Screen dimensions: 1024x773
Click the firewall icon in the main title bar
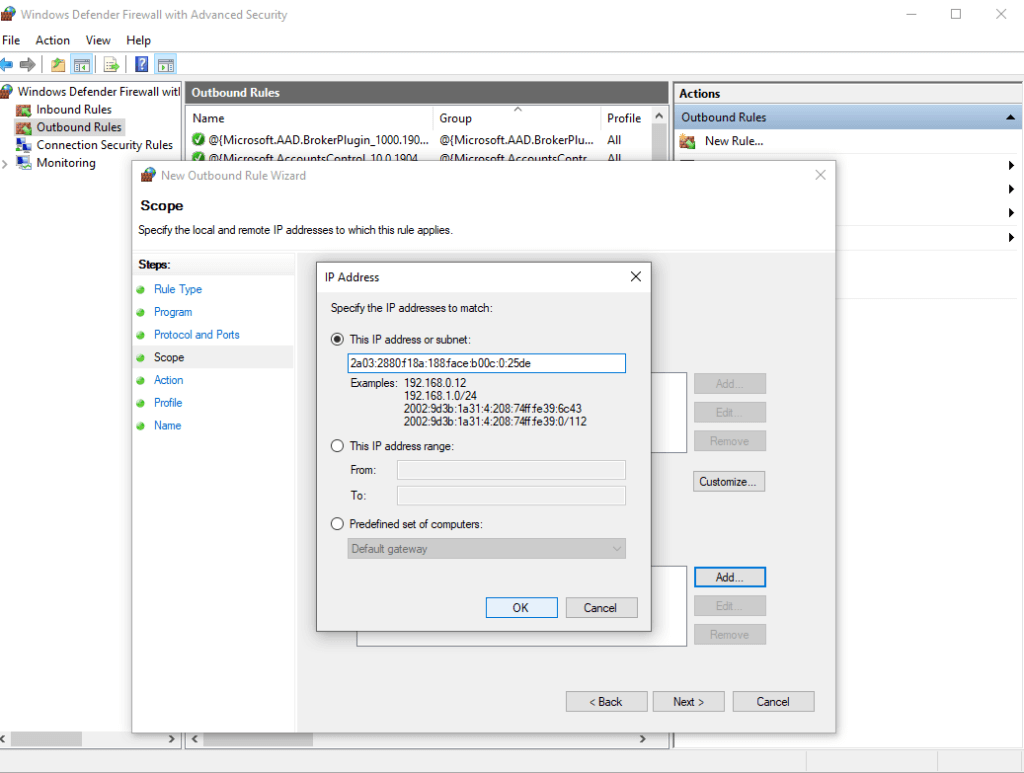(8, 14)
